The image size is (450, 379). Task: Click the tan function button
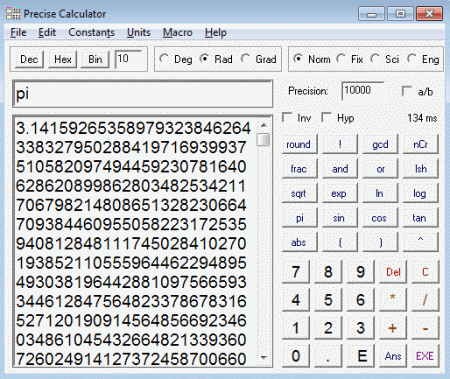click(x=420, y=218)
